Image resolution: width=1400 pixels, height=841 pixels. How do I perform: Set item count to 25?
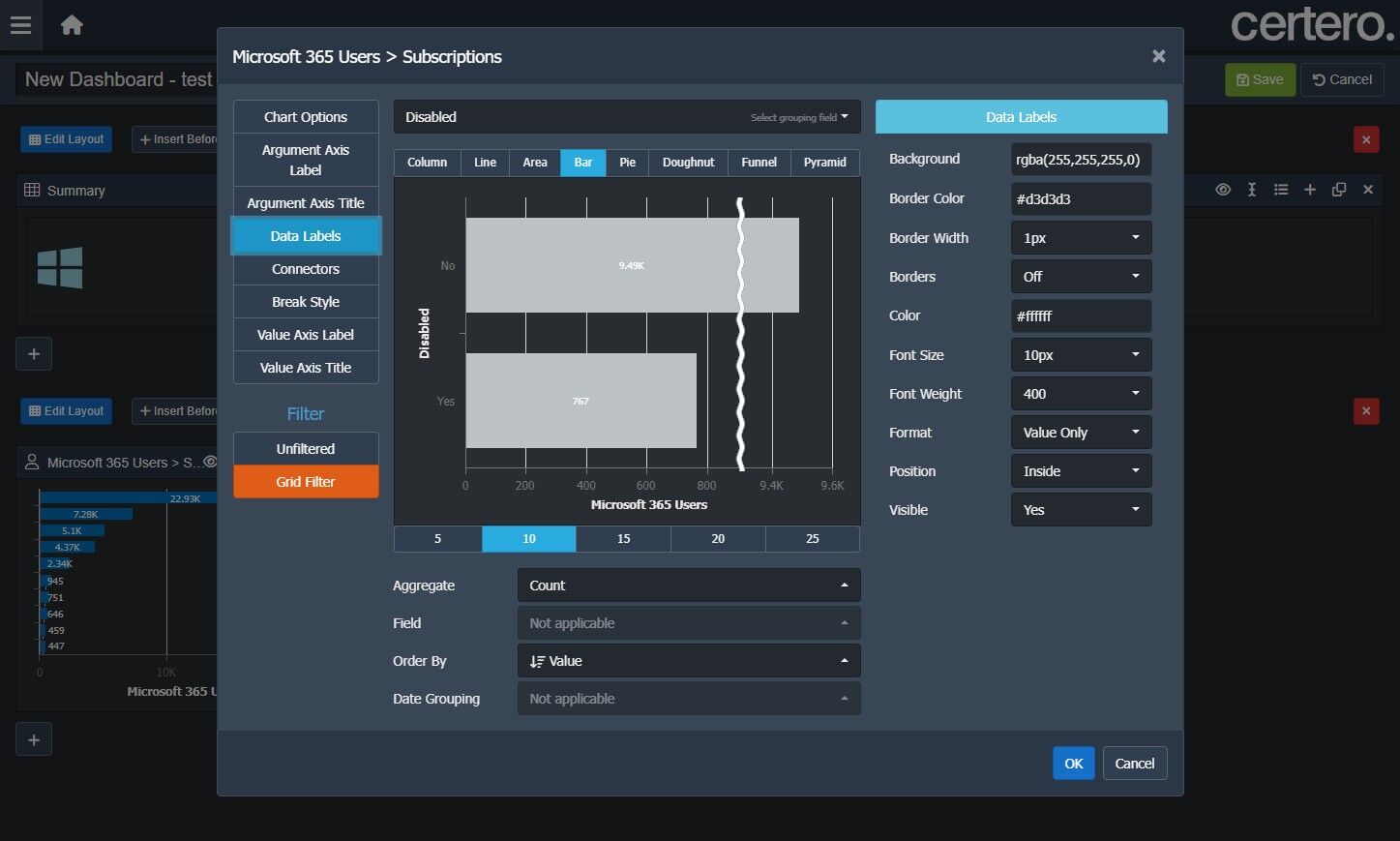click(813, 539)
